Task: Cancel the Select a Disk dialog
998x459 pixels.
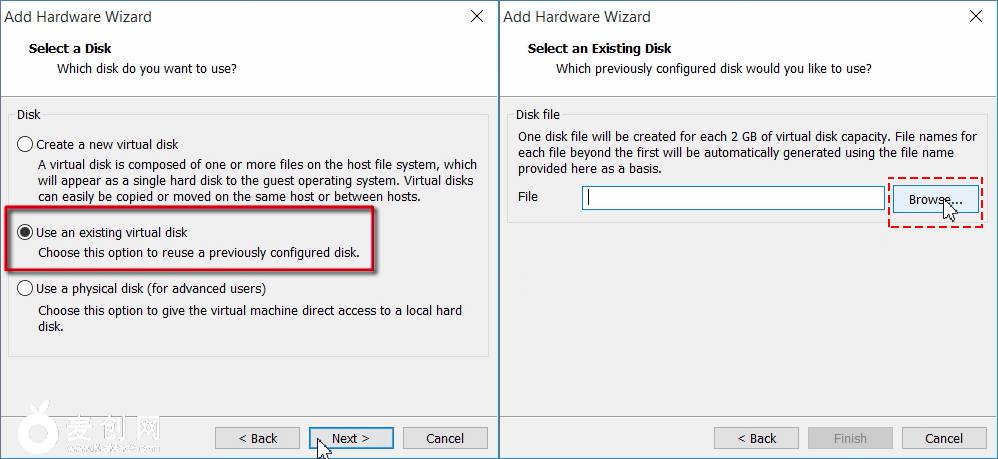Action: tap(445, 438)
